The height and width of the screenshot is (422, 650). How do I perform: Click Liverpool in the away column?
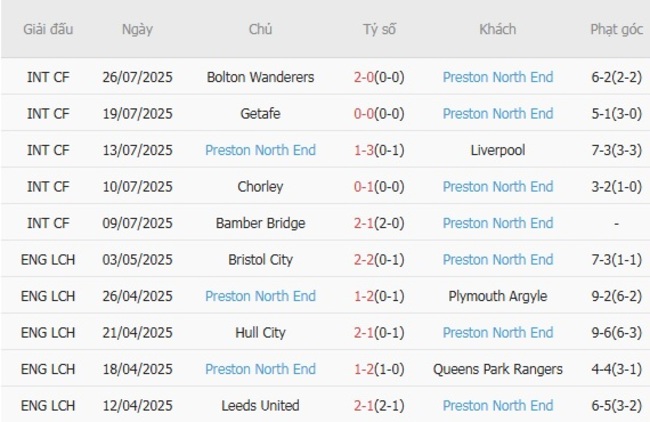[497, 150]
